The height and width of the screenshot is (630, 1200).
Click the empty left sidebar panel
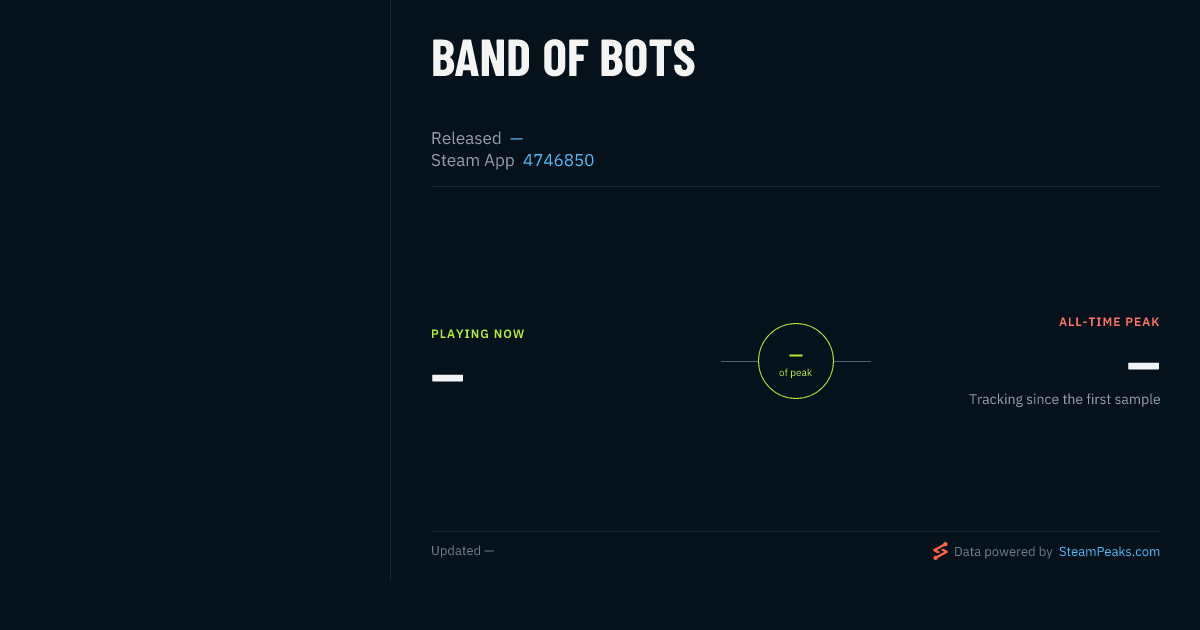(x=195, y=290)
